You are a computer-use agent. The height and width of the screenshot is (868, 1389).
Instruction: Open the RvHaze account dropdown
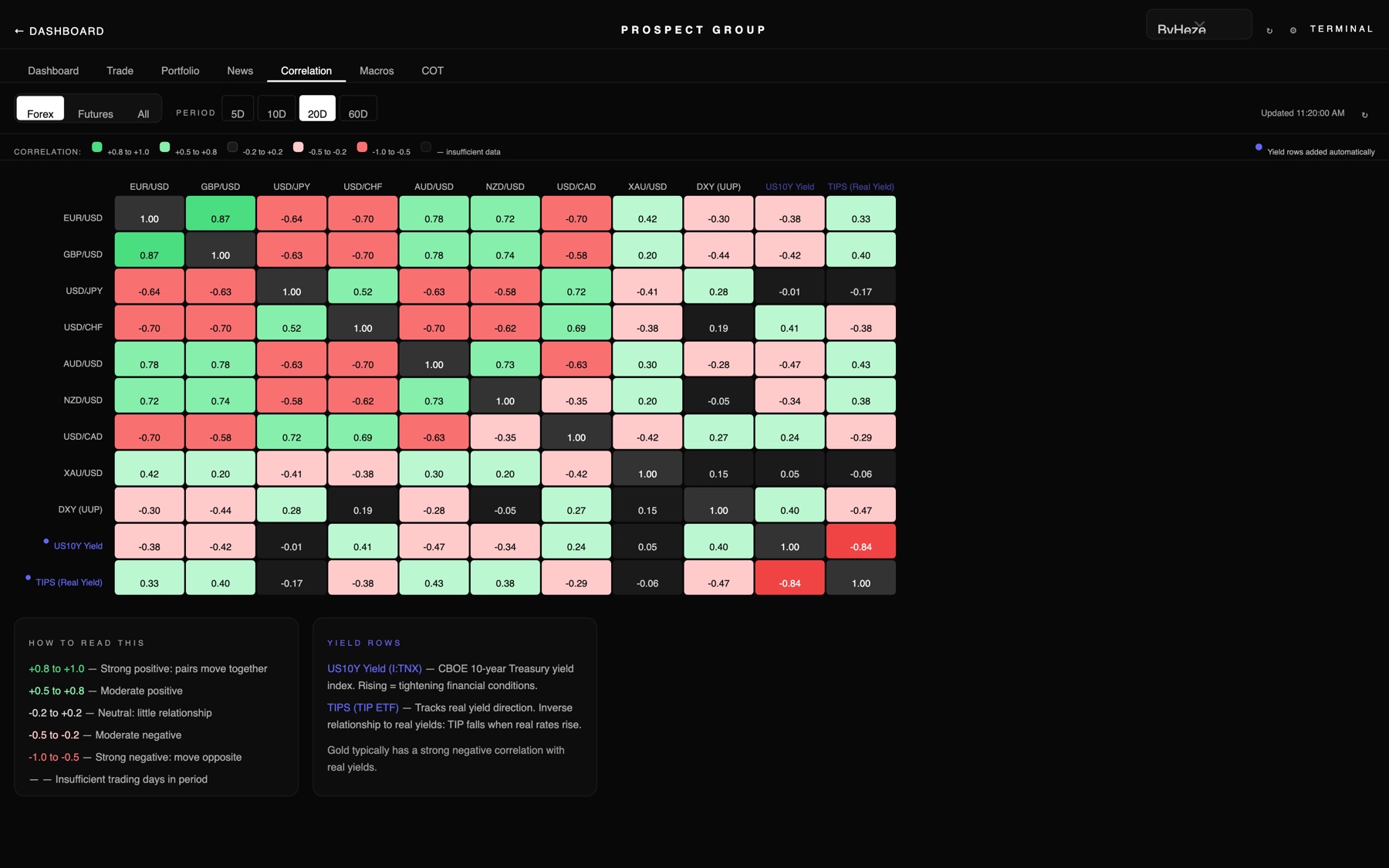pos(1199,25)
